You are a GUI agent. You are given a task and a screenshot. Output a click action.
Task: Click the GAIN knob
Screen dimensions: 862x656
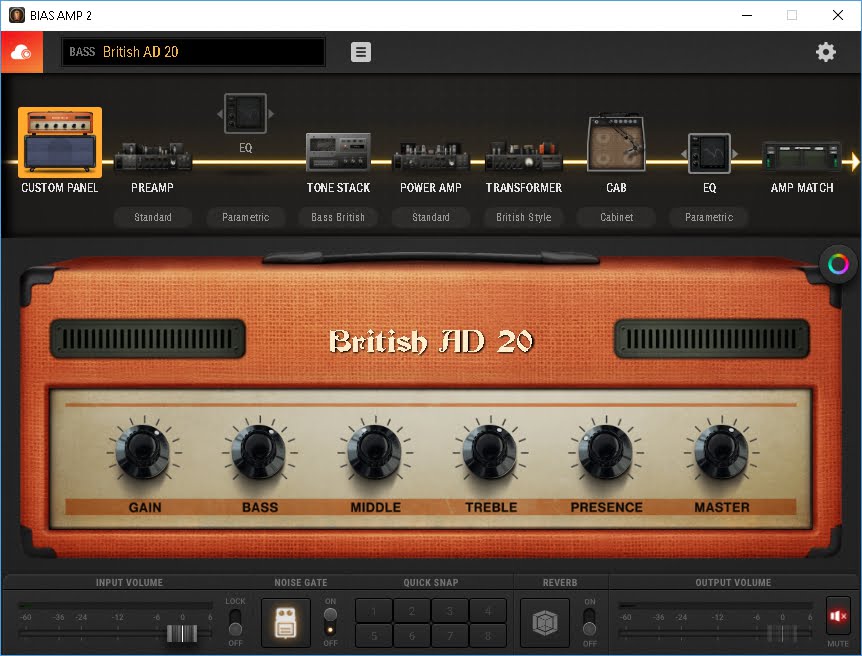(x=145, y=453)
